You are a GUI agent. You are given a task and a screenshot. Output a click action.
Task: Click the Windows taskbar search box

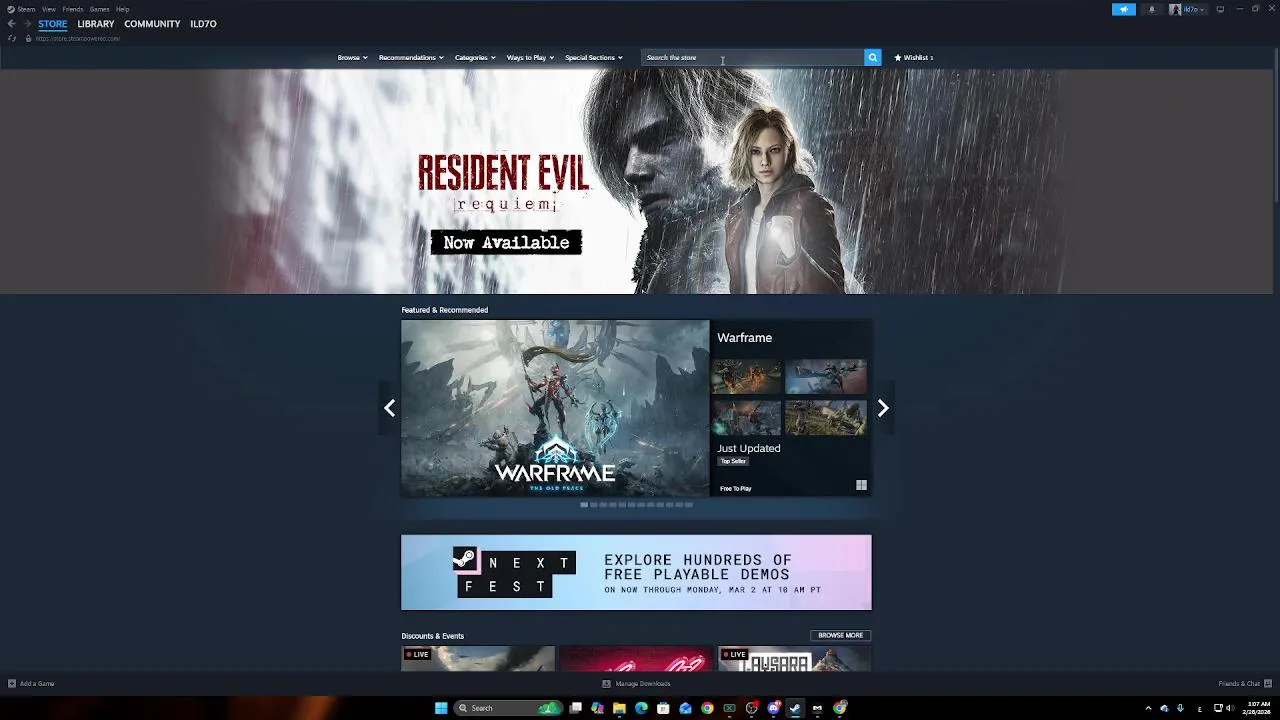508,708
